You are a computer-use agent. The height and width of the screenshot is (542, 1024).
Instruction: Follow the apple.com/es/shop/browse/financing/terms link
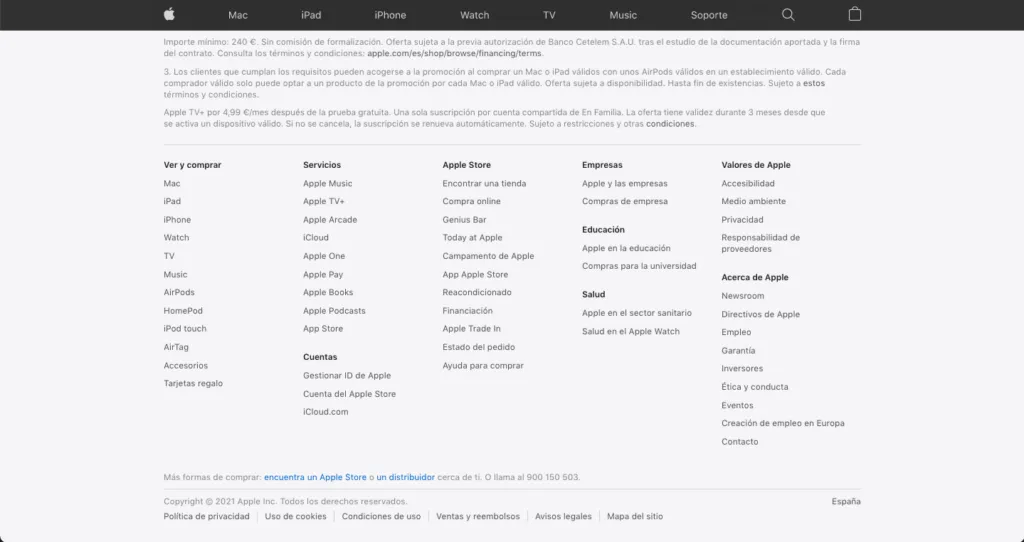[x=454, y=54]
